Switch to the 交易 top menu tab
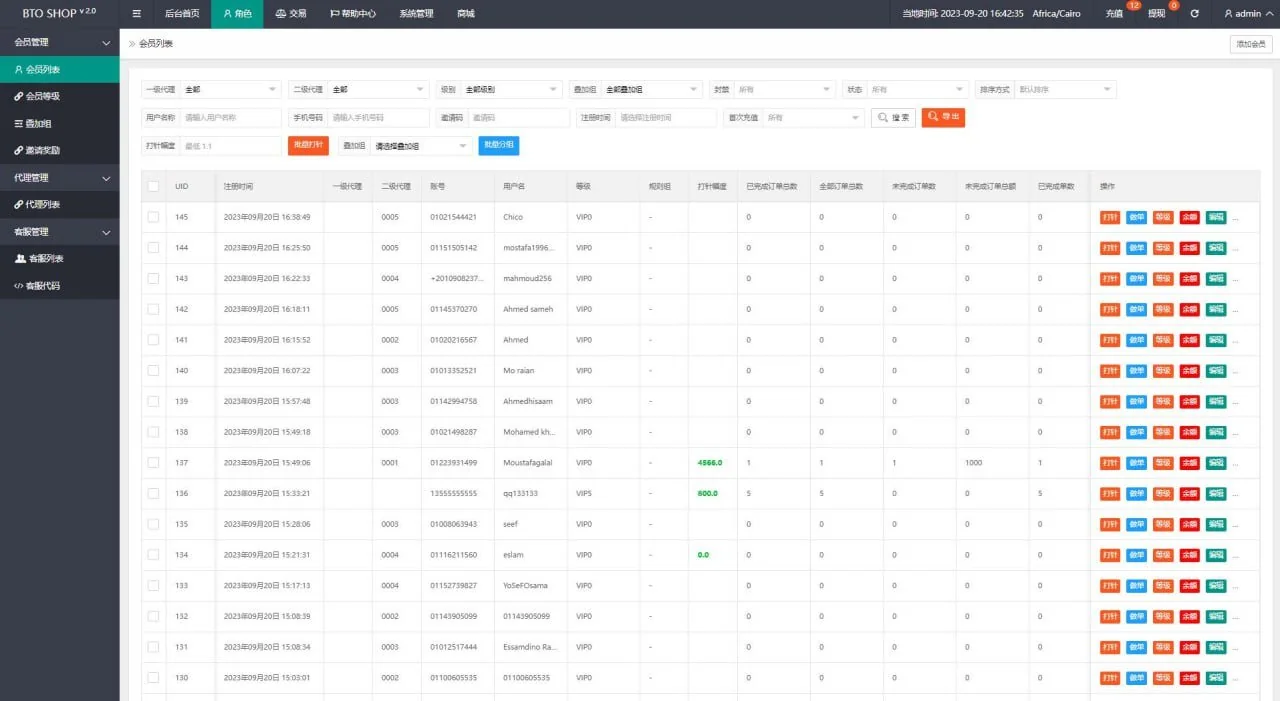The height and width of the screenshot is (701, 1280). click(291, 14)
